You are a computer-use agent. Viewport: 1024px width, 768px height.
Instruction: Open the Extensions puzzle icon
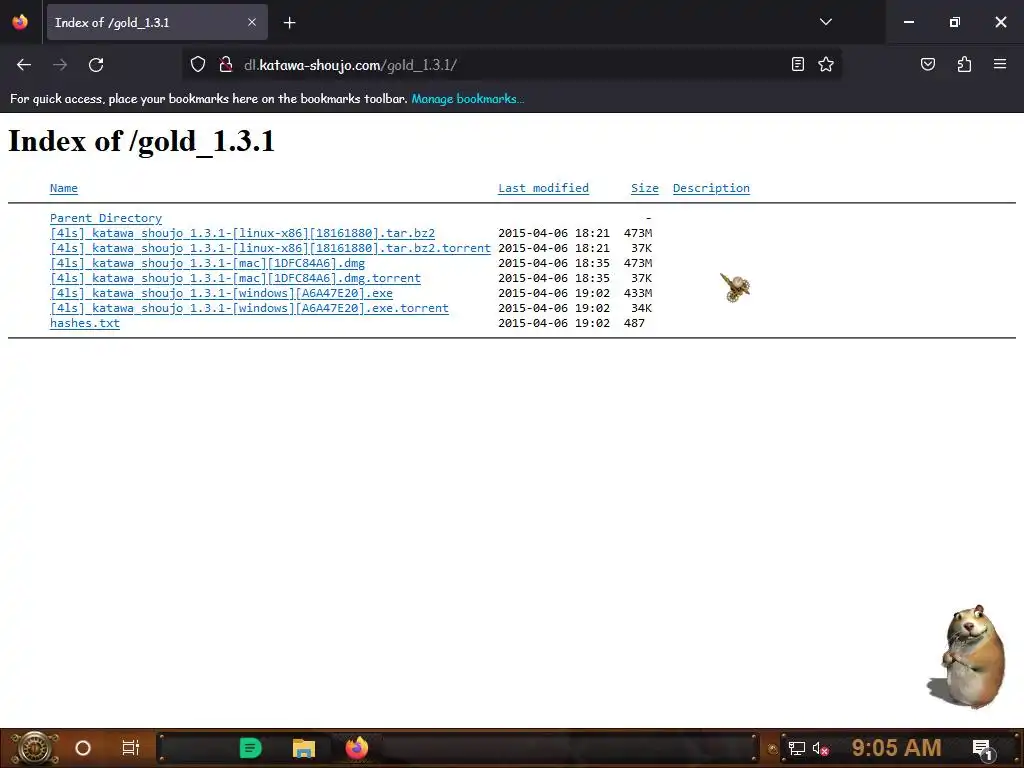(x=964, y=64)
